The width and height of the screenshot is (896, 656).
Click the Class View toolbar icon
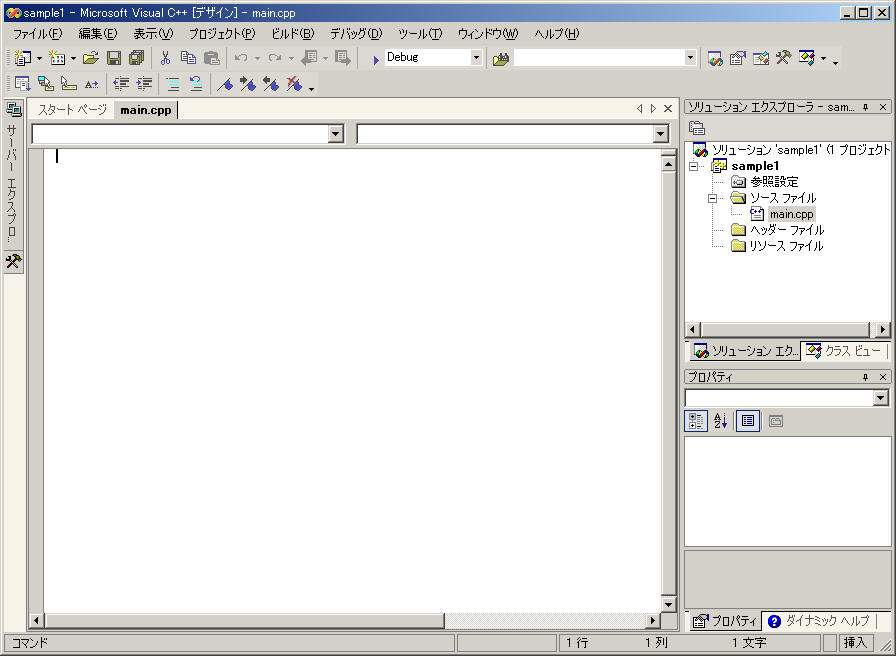(807, 58)
